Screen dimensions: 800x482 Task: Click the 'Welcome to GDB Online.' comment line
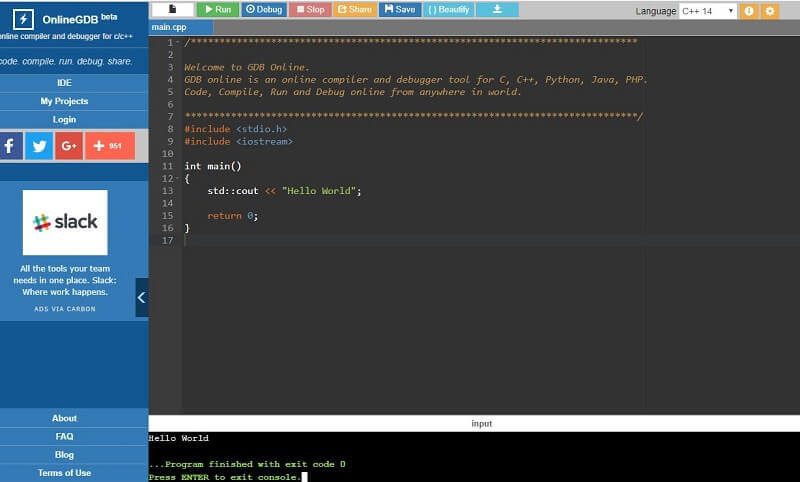tap(247, 67)
